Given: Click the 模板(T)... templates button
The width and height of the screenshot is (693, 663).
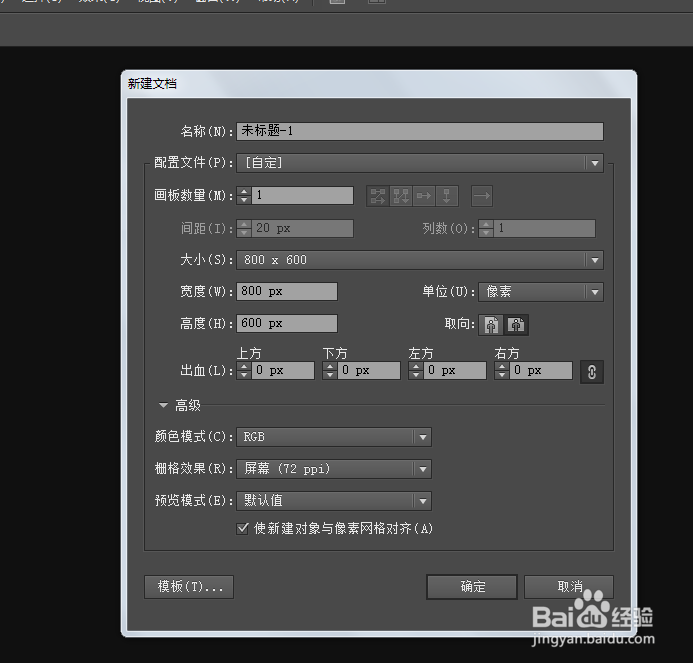Looking at the screenshot, I should click(189, 587).
